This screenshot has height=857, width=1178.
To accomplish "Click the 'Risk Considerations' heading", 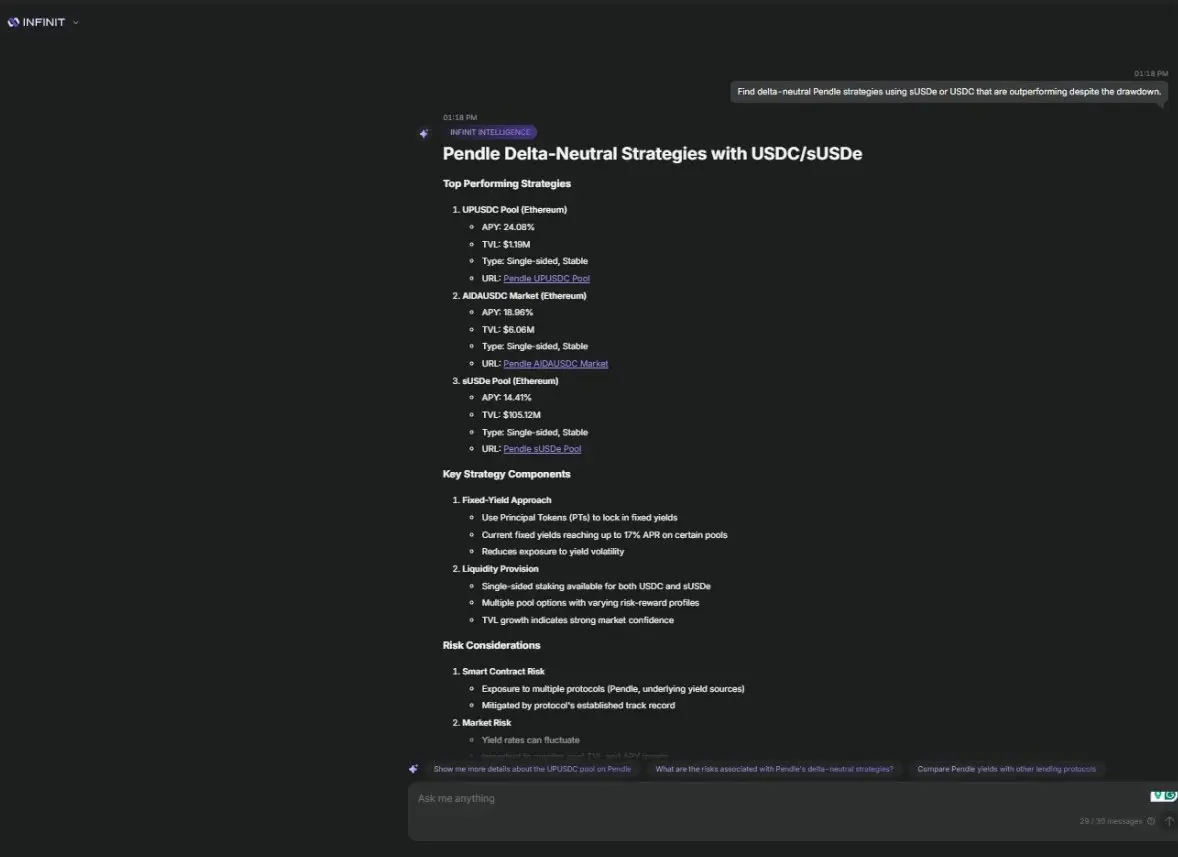I will (491, 645).
